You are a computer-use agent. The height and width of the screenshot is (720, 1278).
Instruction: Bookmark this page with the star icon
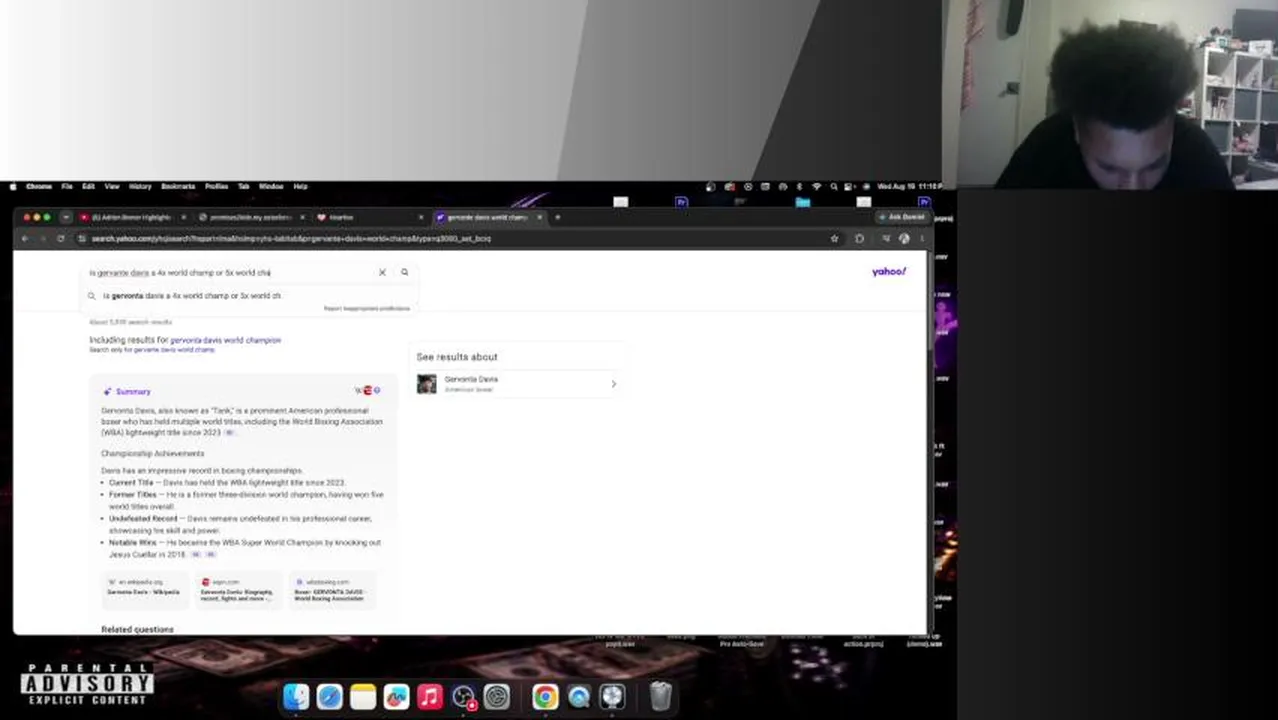[x=834, y=238]
